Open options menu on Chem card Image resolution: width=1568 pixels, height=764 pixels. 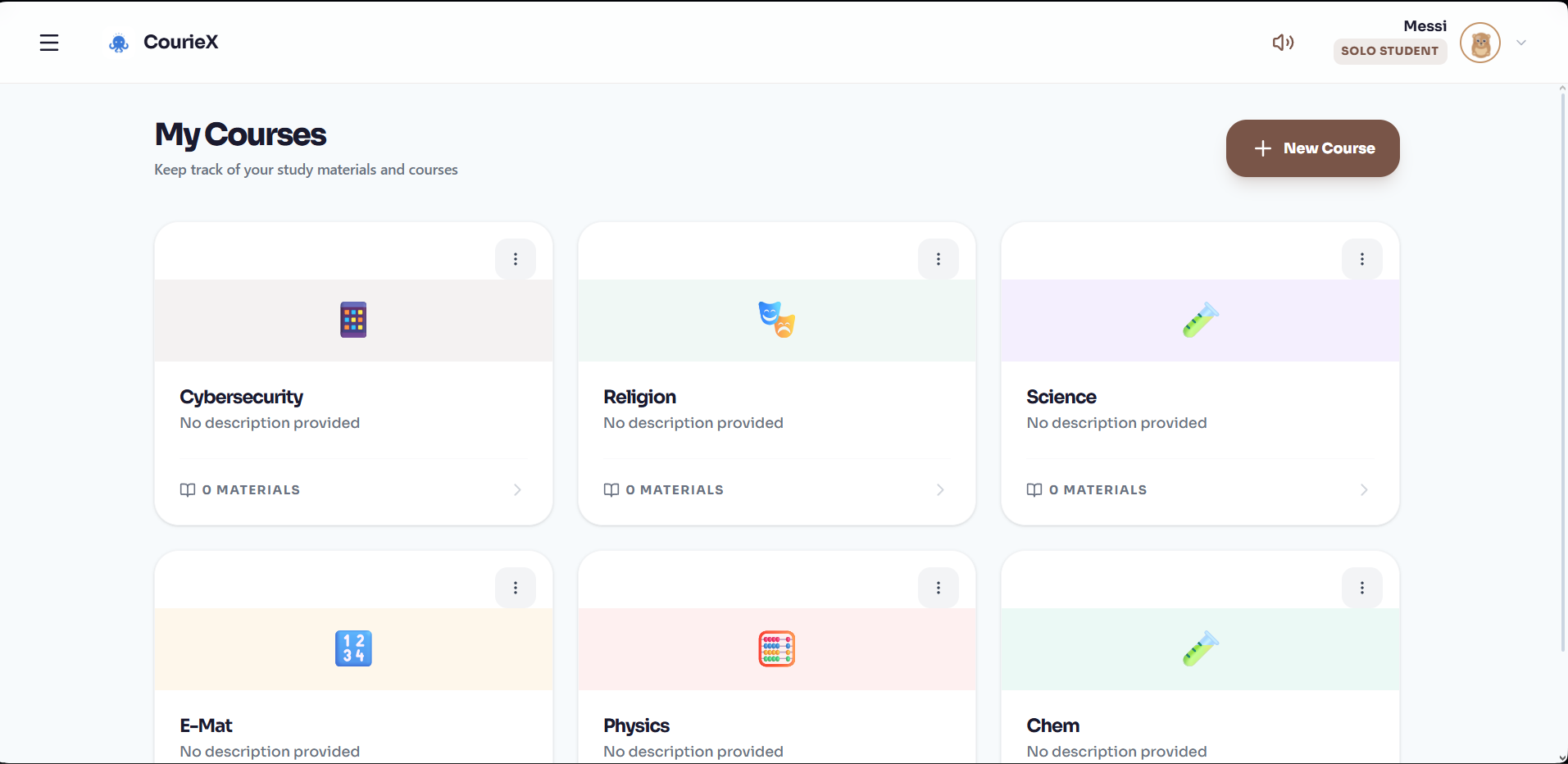[1362, 588]
